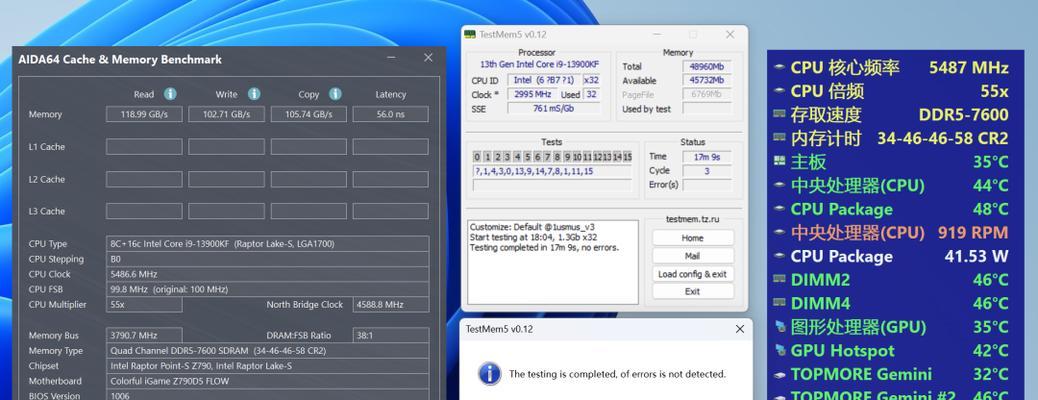Click icon beside green 中央处理器(CPU) 44°C row
The image size is (1038, 400).
(x=779, y=185)
